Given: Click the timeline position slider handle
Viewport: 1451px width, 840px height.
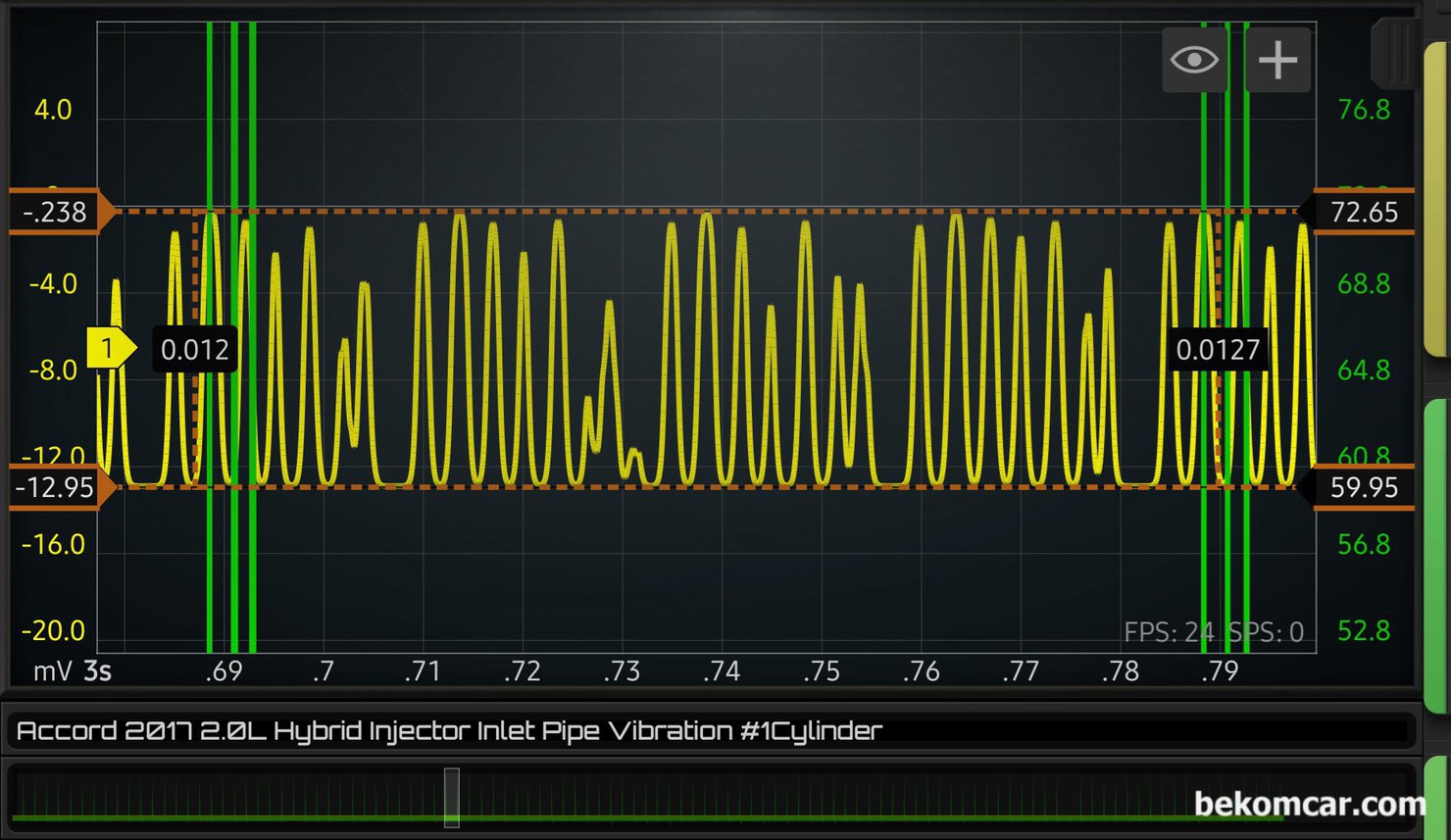Looking at the screenshot, I should tap(452, 797).
